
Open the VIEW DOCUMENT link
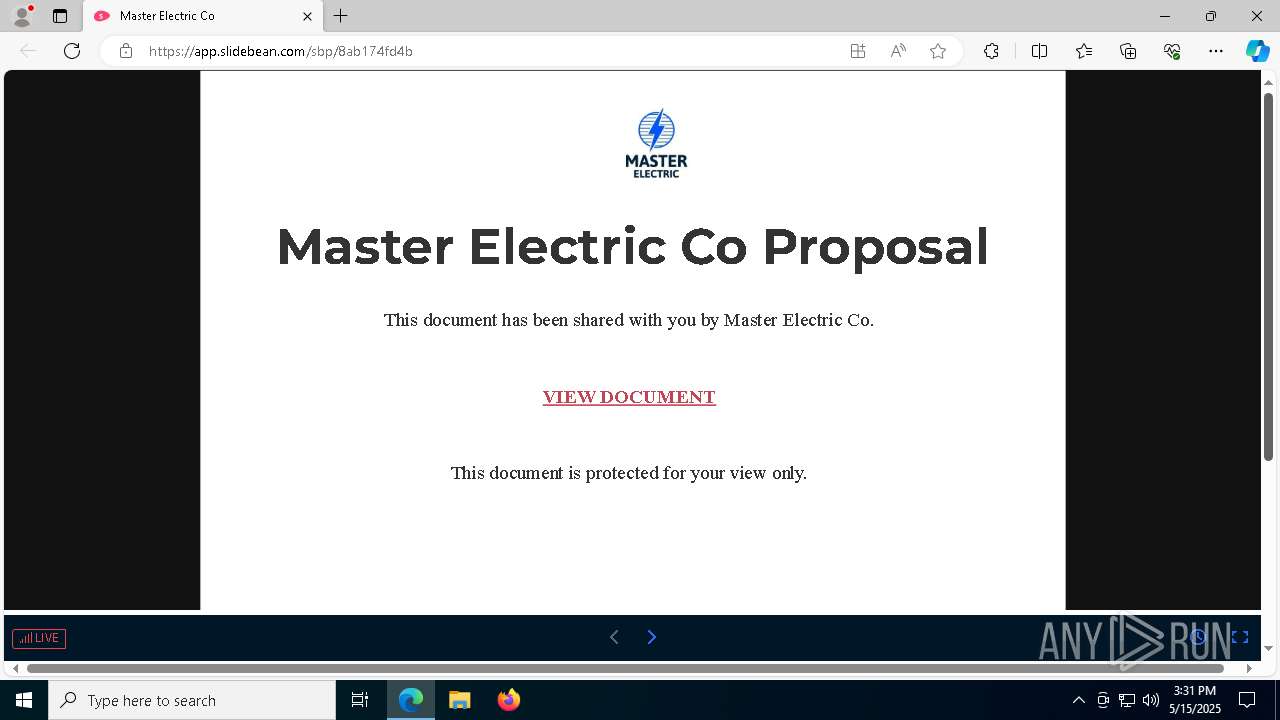coord(629,397)
